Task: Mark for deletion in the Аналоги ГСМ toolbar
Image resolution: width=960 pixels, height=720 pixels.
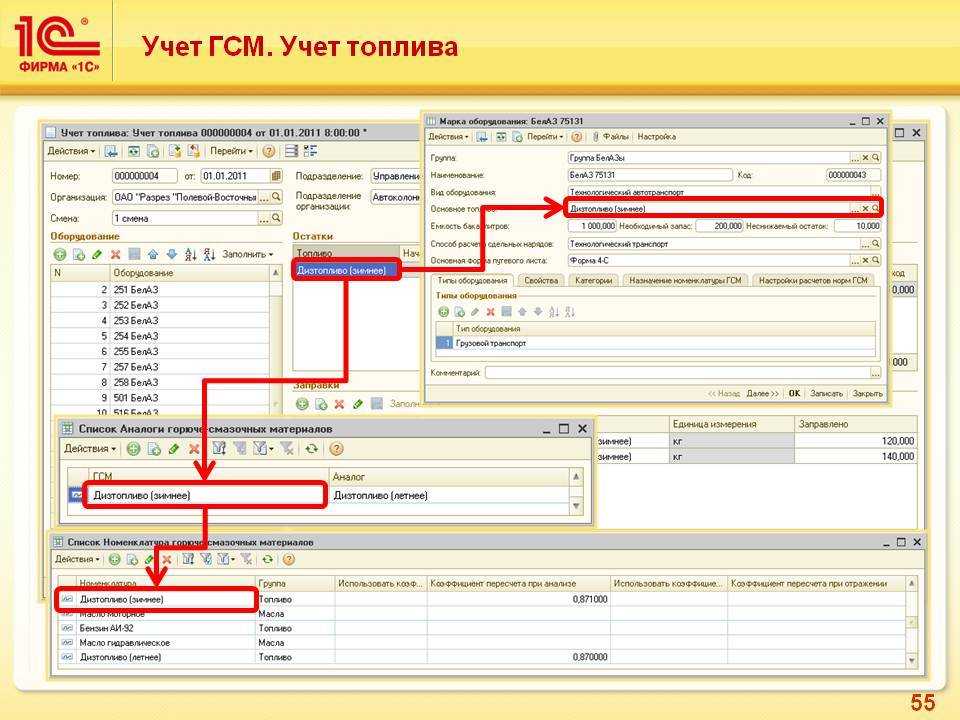Action: [194, 449]
